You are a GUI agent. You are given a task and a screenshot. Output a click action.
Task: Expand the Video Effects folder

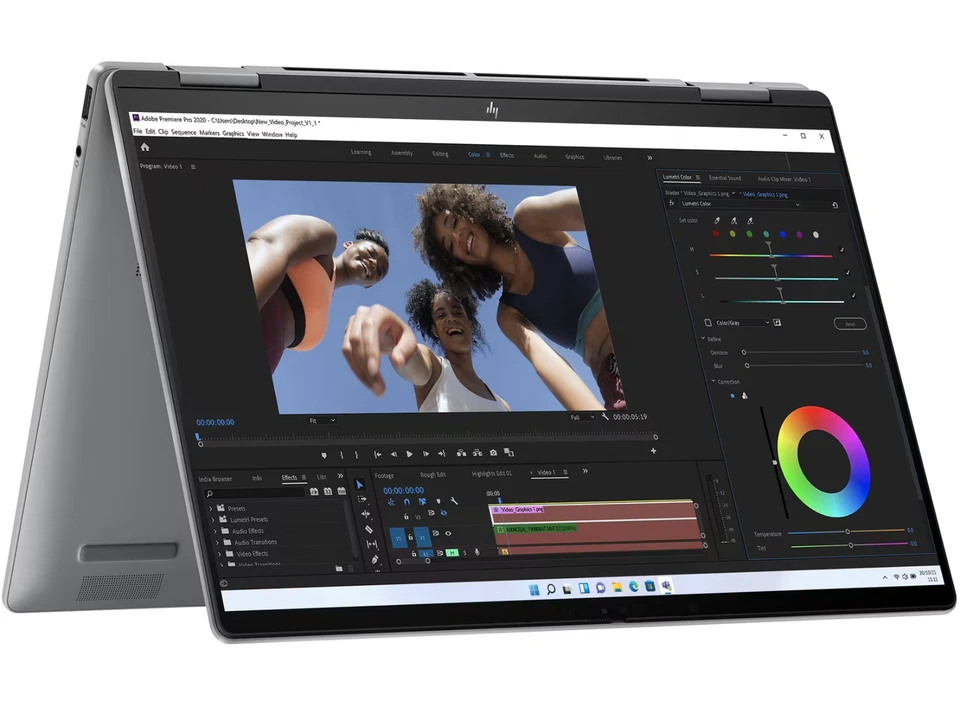point(220,553)
